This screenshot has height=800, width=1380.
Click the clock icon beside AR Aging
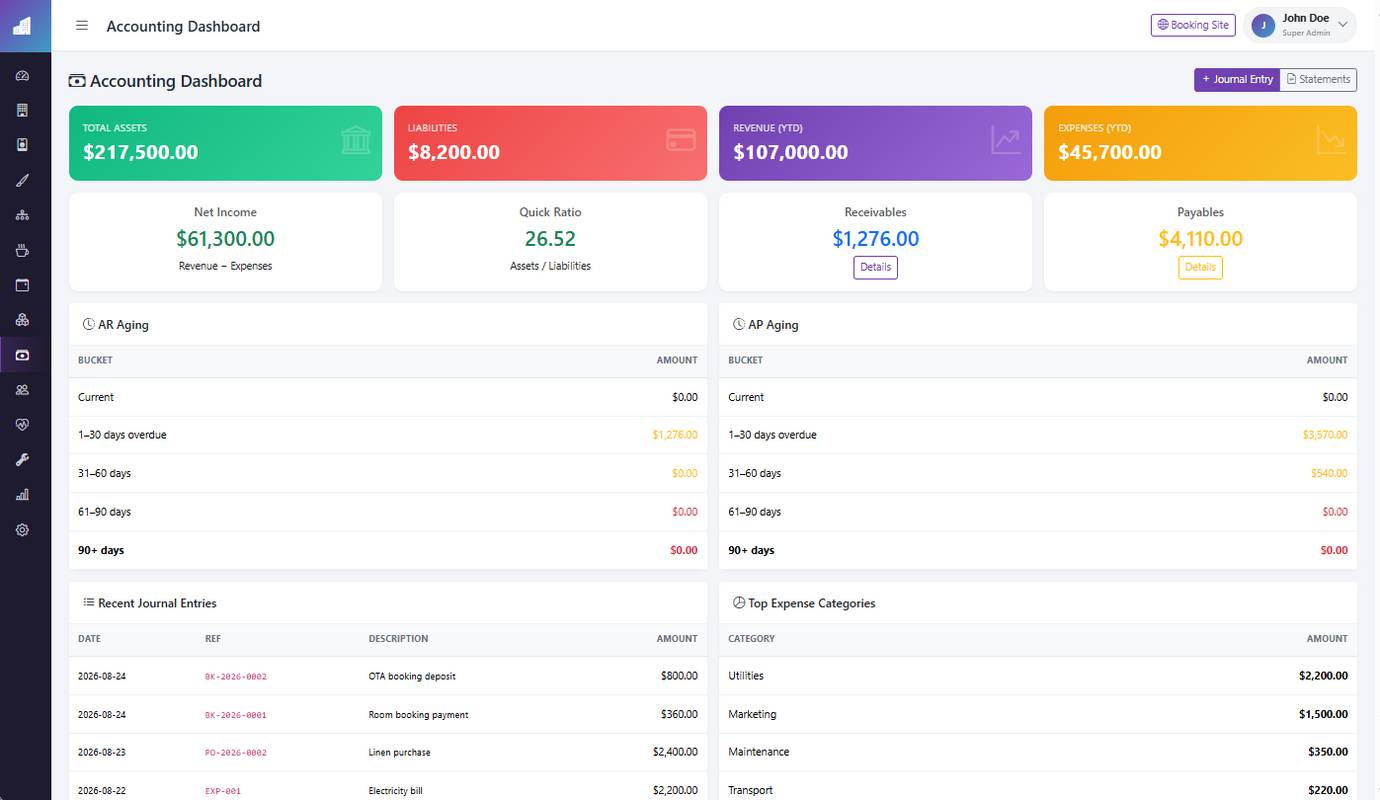click(x=89, y=325)
